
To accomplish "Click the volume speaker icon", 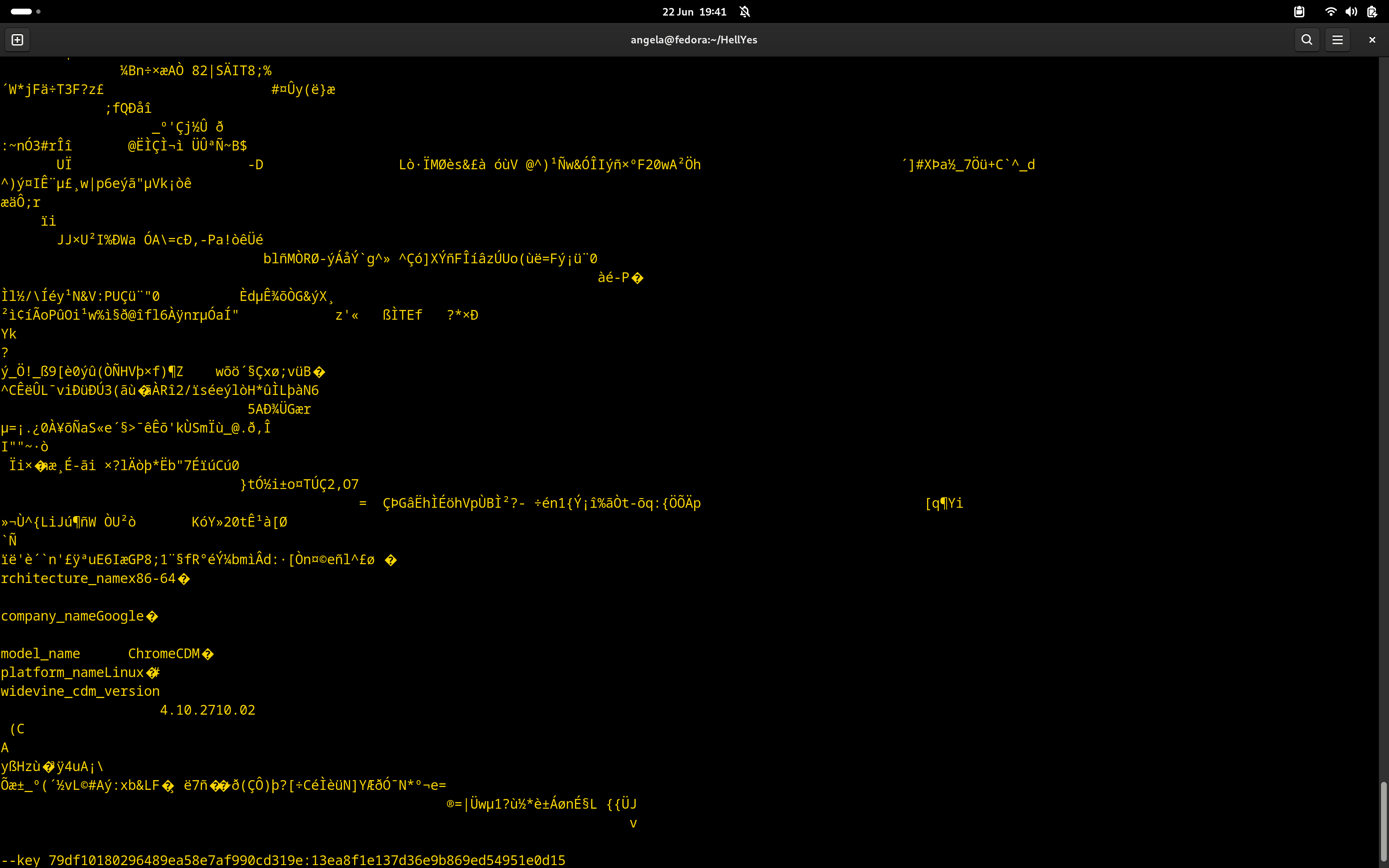I will pyautogui.click(x=1351, y=12).
